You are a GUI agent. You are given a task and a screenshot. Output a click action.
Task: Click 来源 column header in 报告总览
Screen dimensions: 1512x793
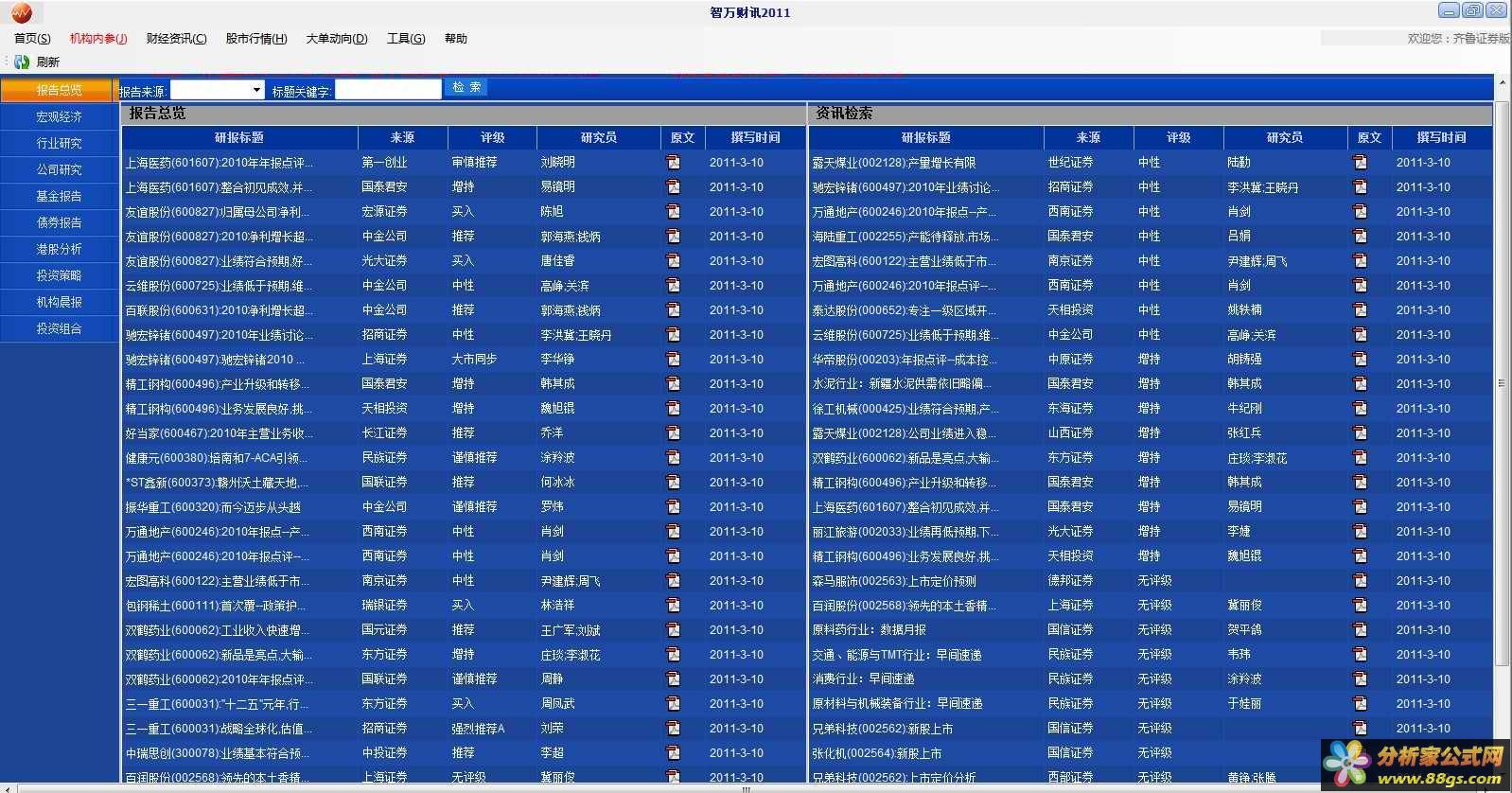click(402, 137)
